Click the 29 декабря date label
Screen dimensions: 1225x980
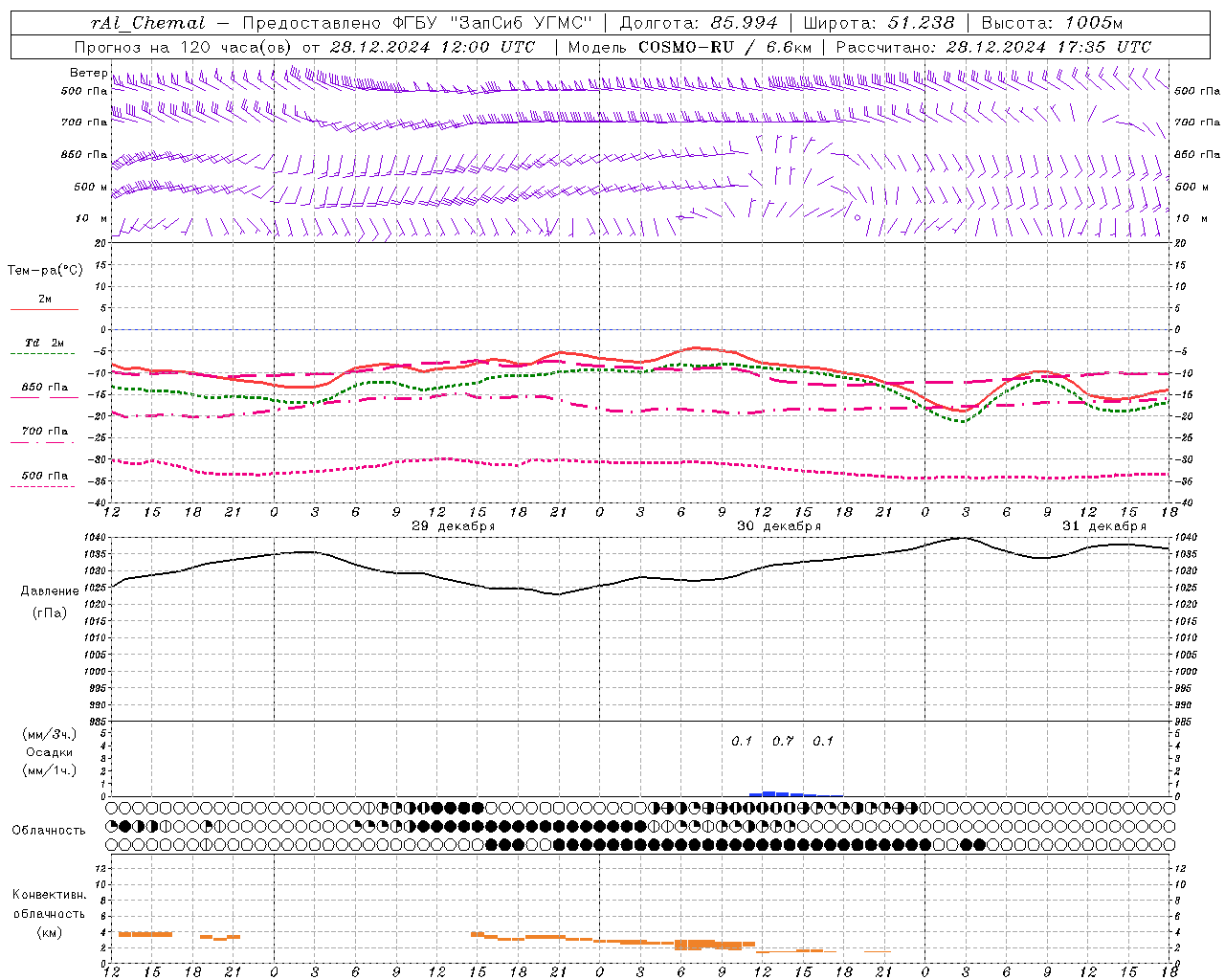(x=453, y=526)
